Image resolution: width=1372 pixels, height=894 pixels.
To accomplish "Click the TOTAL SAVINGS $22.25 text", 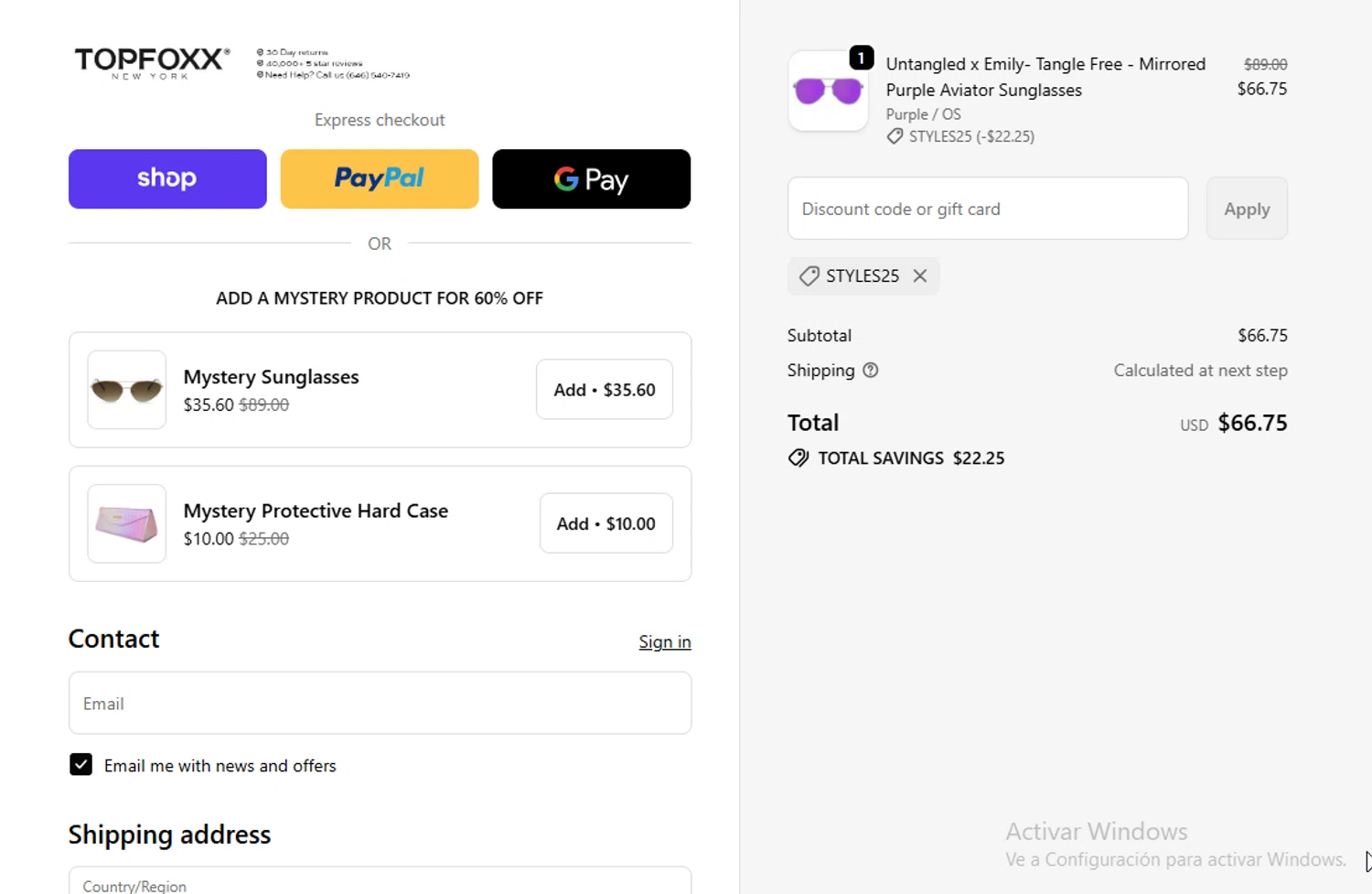I will (911, 458).
